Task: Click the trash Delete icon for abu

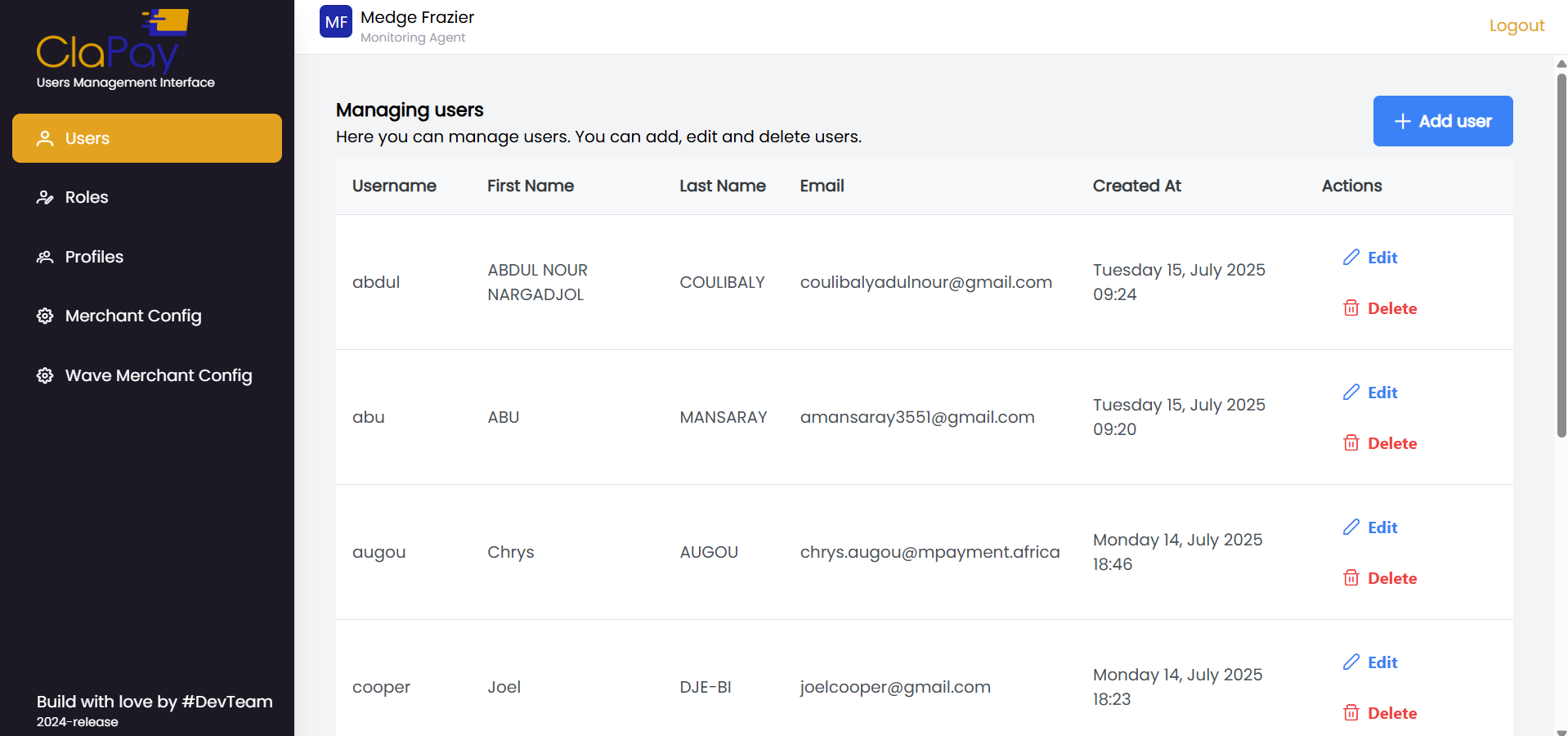Action: pos(1351,442)
